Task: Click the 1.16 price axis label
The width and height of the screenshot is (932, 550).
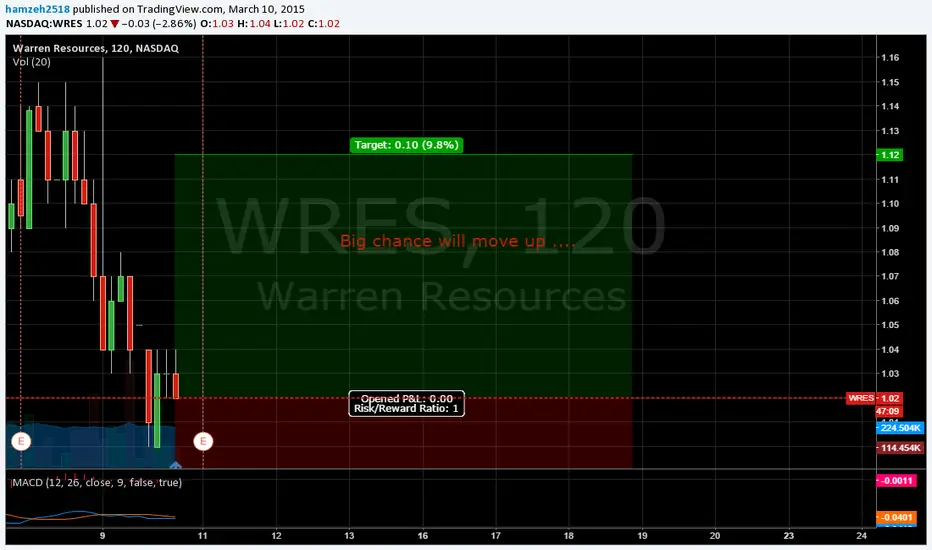Action: (x=890, y=58)
